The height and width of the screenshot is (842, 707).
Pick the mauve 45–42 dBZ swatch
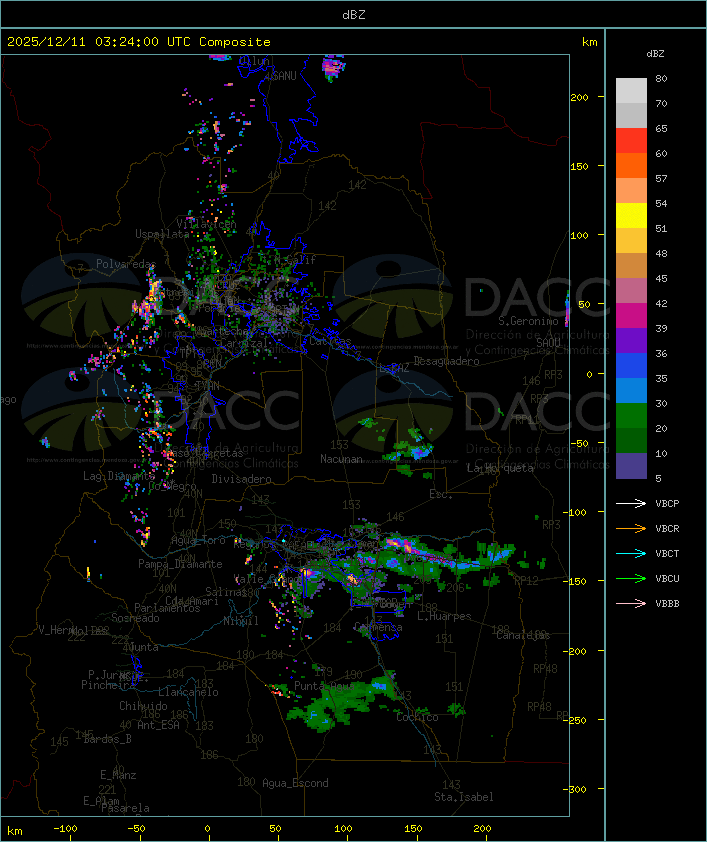(x=631, y=291)
